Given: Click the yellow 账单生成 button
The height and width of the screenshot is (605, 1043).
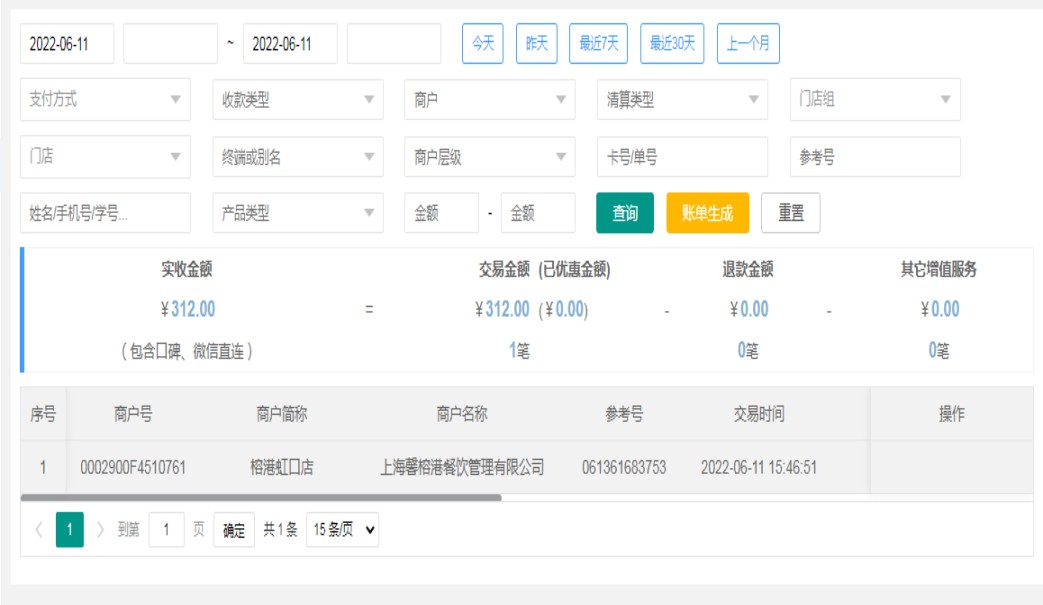Looking at the screenshot, I should [707, 213].
